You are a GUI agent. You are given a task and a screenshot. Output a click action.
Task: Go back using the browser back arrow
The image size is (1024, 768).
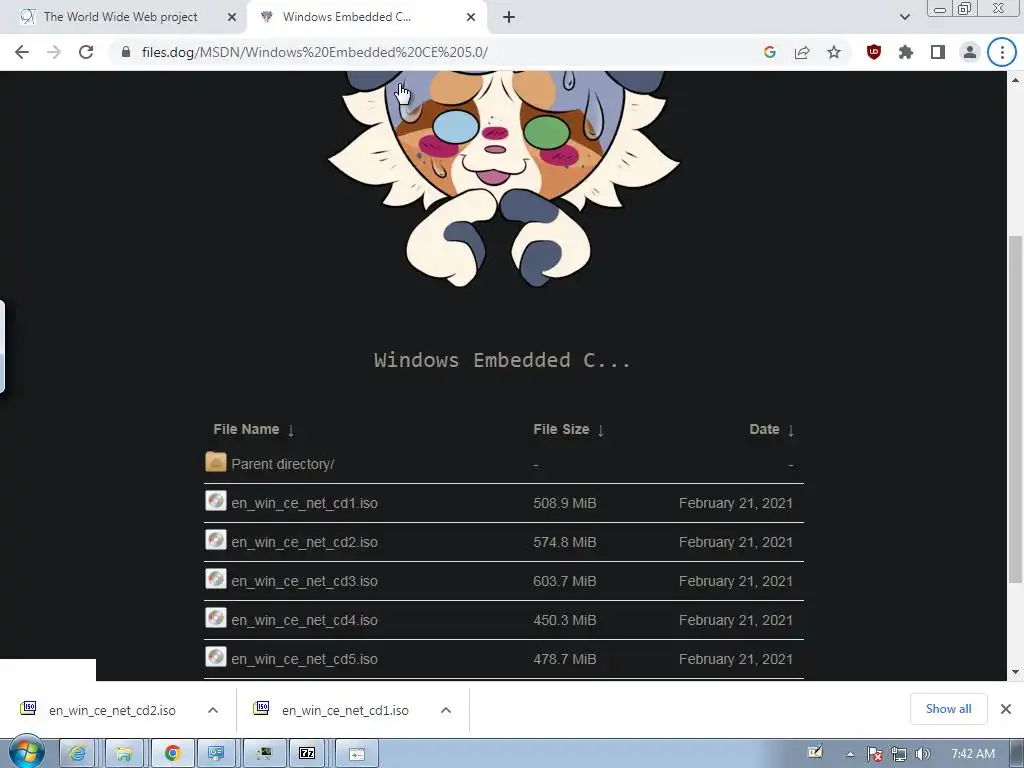point(22,52)
